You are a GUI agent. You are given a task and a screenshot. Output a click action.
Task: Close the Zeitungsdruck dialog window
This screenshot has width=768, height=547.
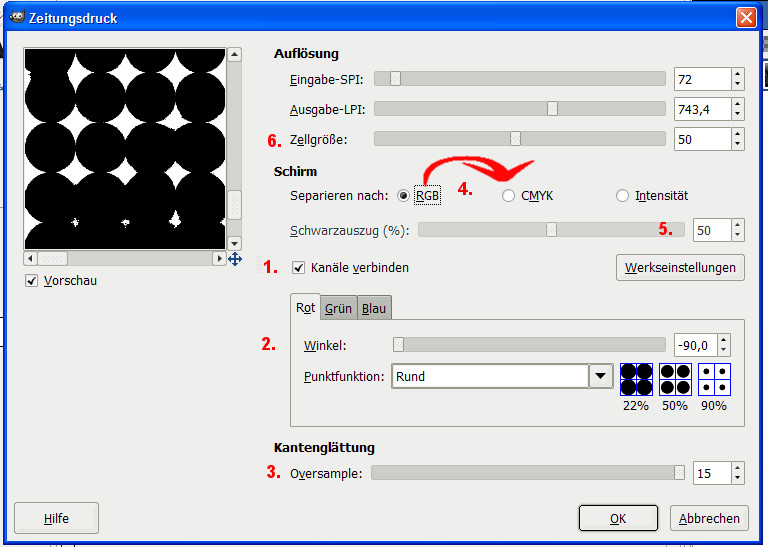pyautogui.click(x=745, y=17)
